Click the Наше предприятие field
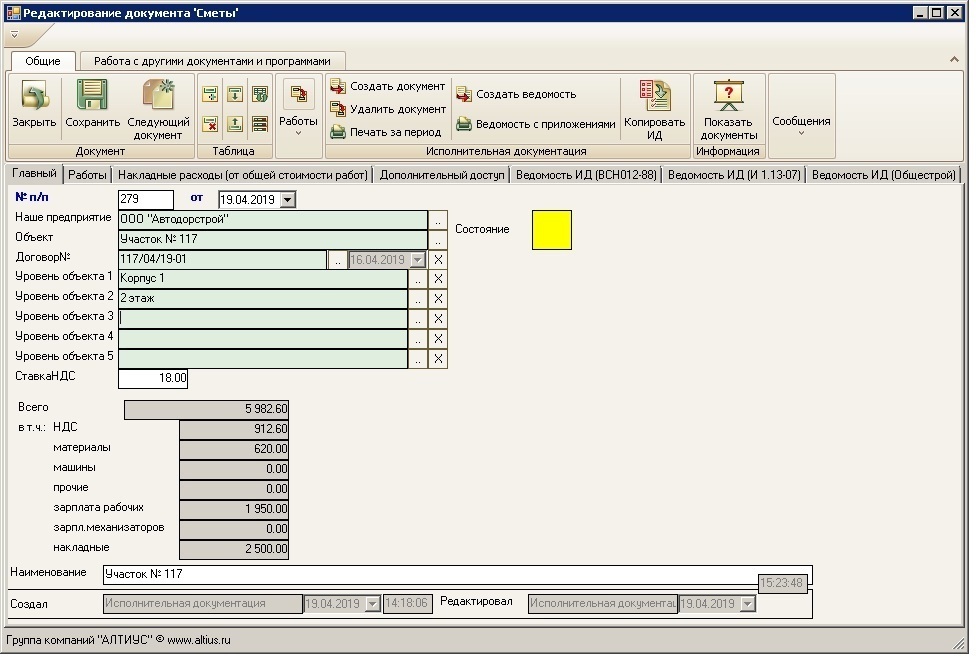The image size is (976, 656). (x=273, y=220)
